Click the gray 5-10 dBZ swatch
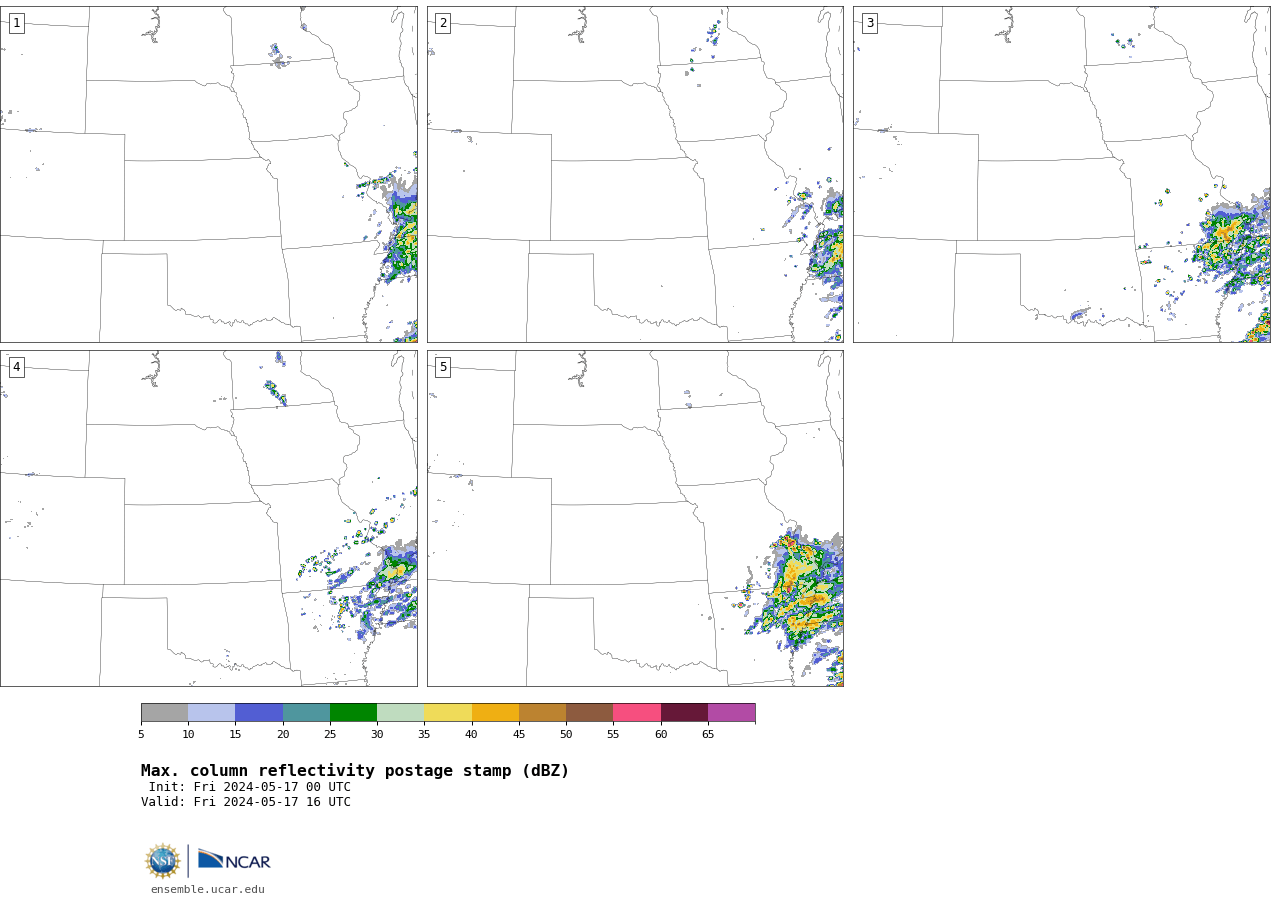The image size is (1280, 901). [x=164, y=712]
